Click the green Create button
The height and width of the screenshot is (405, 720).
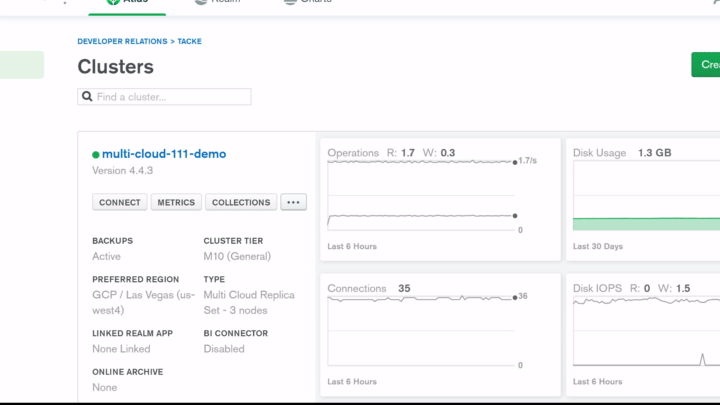[706, 65]
